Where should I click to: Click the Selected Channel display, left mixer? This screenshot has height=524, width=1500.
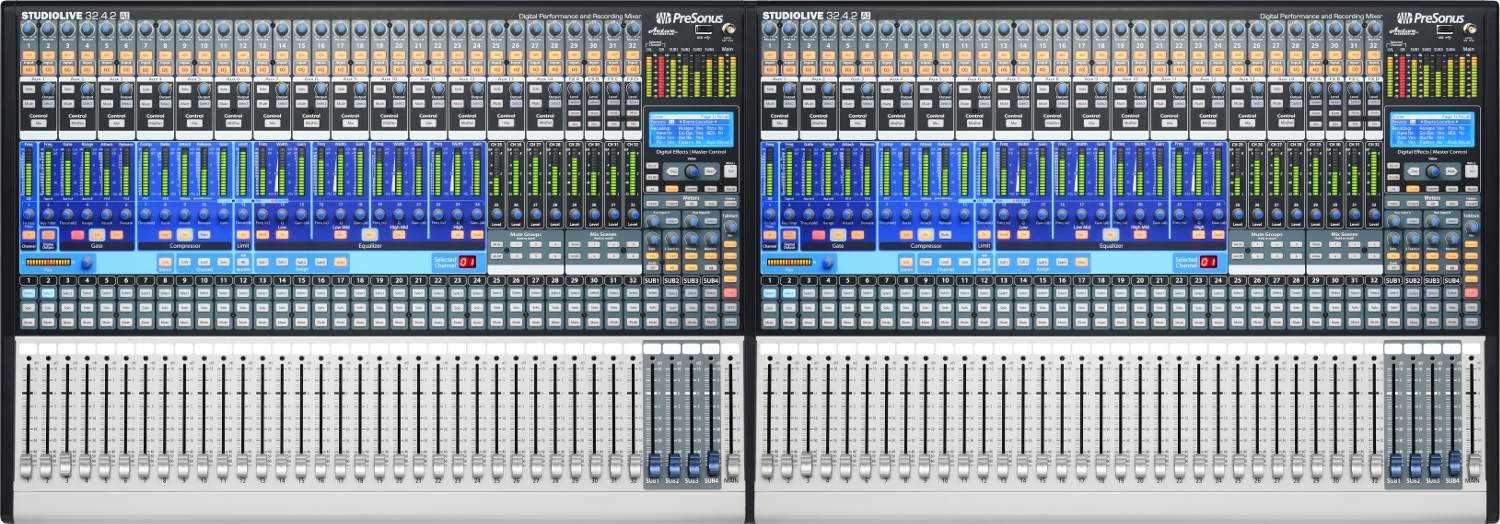[468, 262]
